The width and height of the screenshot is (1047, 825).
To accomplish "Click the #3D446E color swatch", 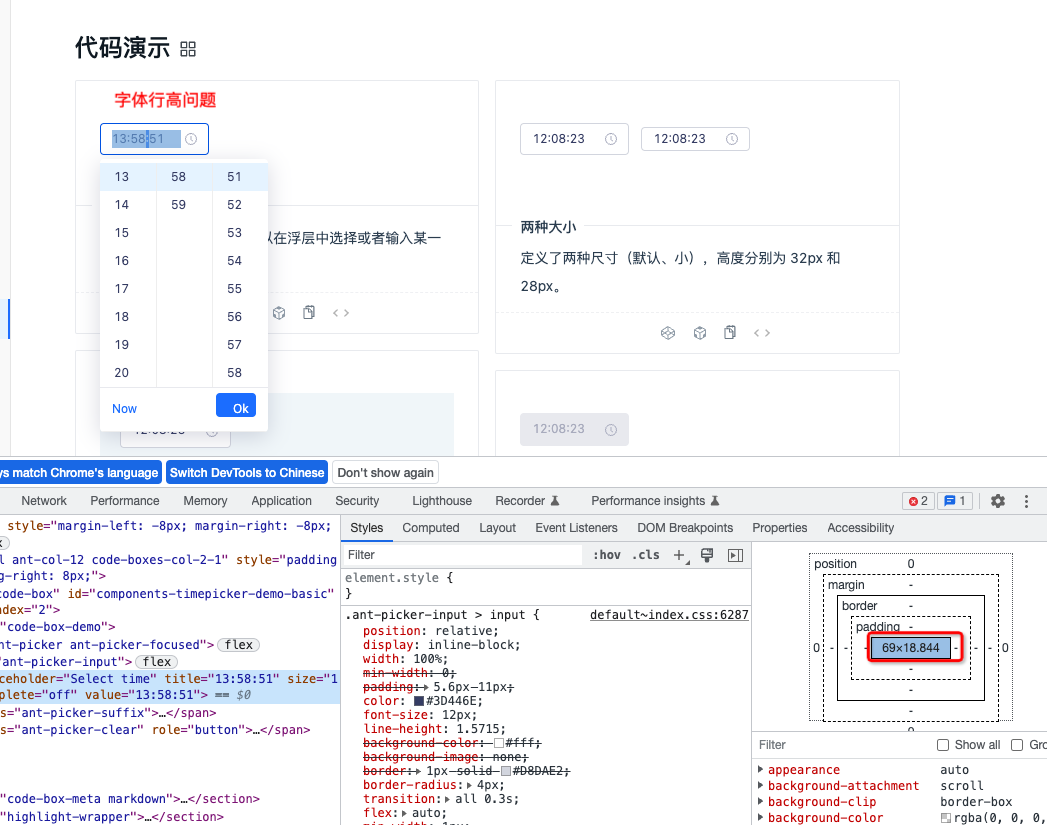I will (x=419, y=701).
